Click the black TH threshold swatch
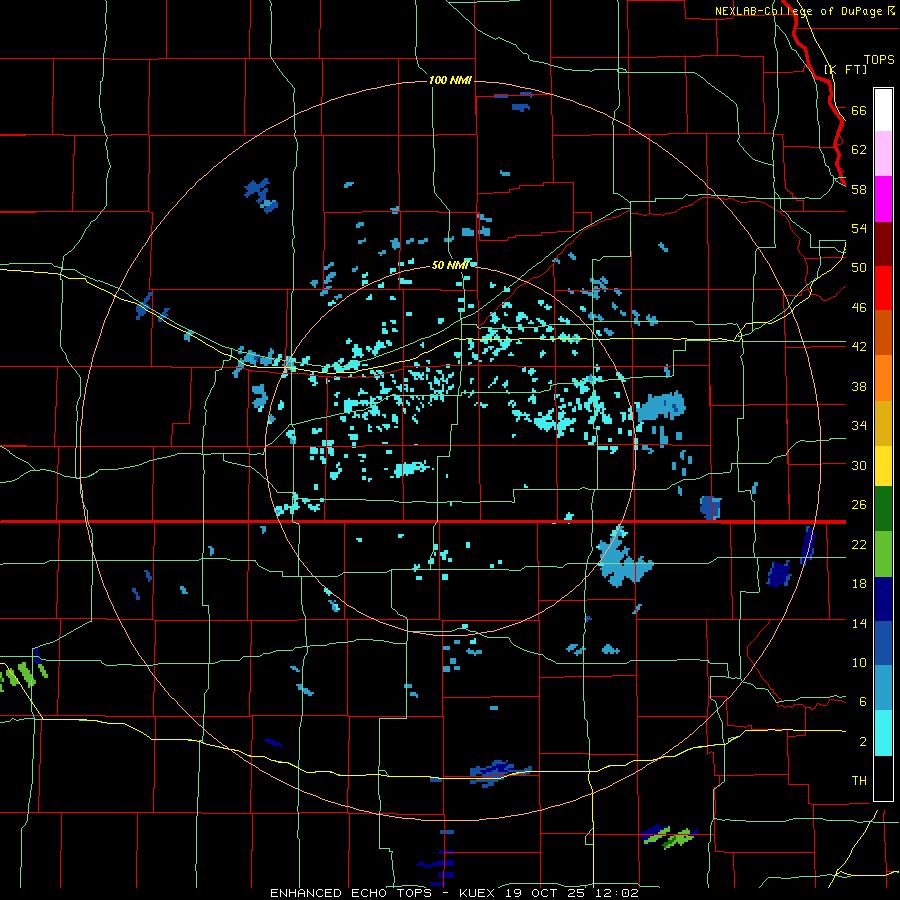 click(x=883, y=778)
